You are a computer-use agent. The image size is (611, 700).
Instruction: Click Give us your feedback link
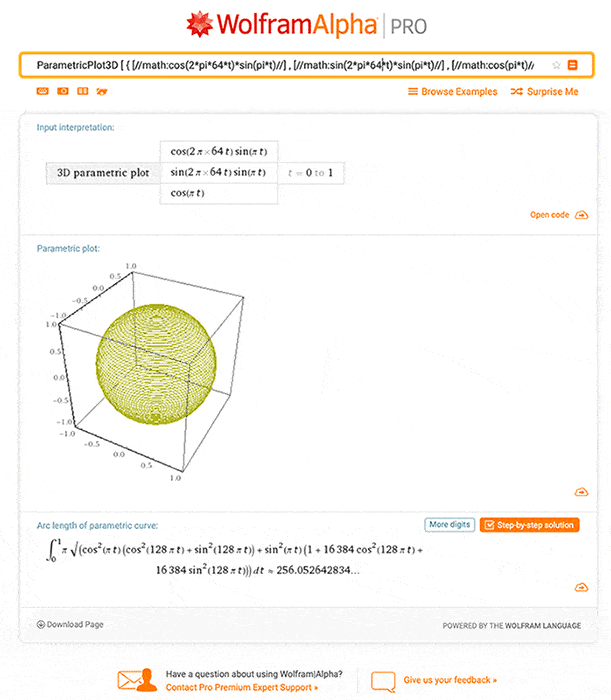click(450, 680)
